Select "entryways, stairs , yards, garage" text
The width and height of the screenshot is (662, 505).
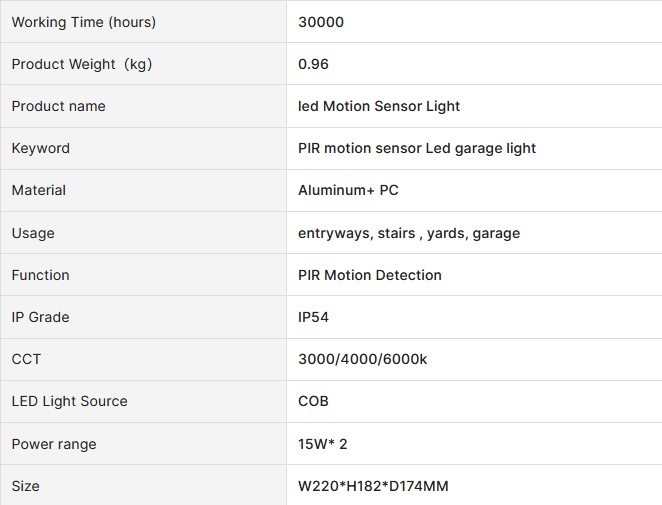point(409,233)
